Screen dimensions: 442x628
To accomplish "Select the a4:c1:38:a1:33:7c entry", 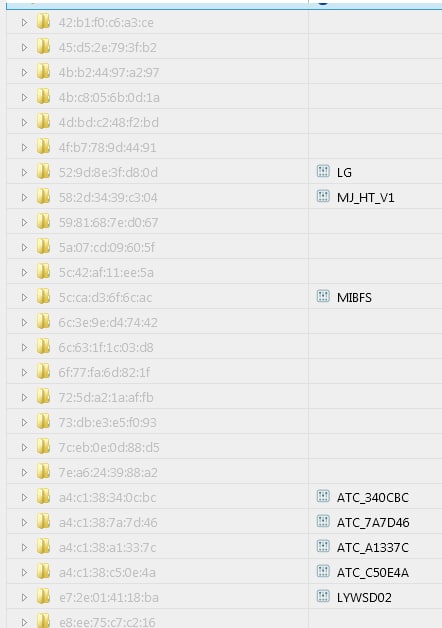I will [107, 547].
